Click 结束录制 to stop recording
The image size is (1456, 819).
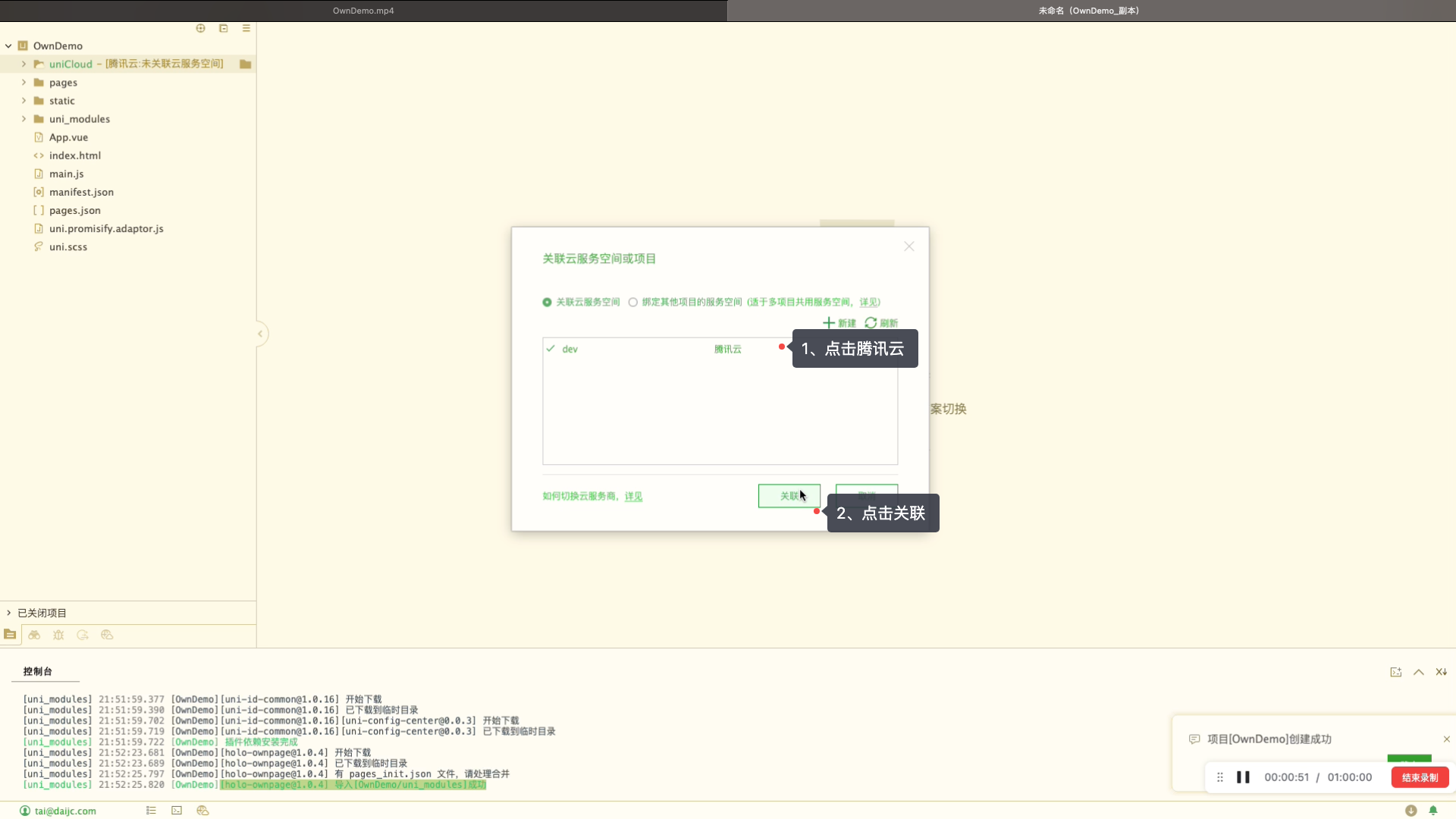(x=1420, y=777)
